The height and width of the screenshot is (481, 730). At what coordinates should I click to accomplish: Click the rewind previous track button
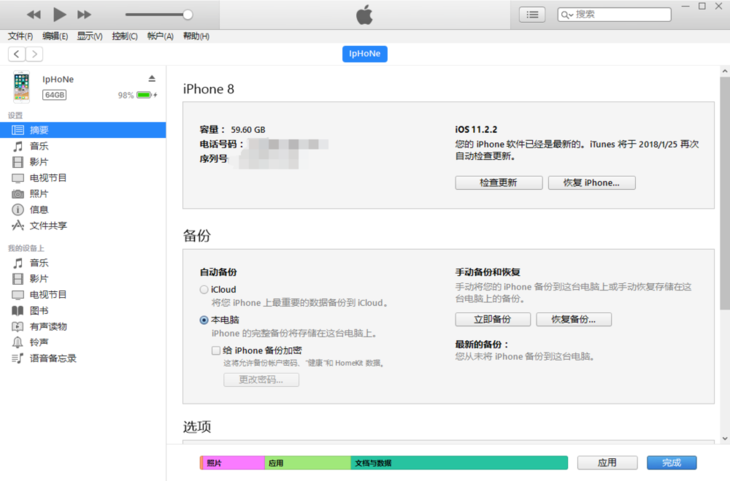(x=34, y=14)
